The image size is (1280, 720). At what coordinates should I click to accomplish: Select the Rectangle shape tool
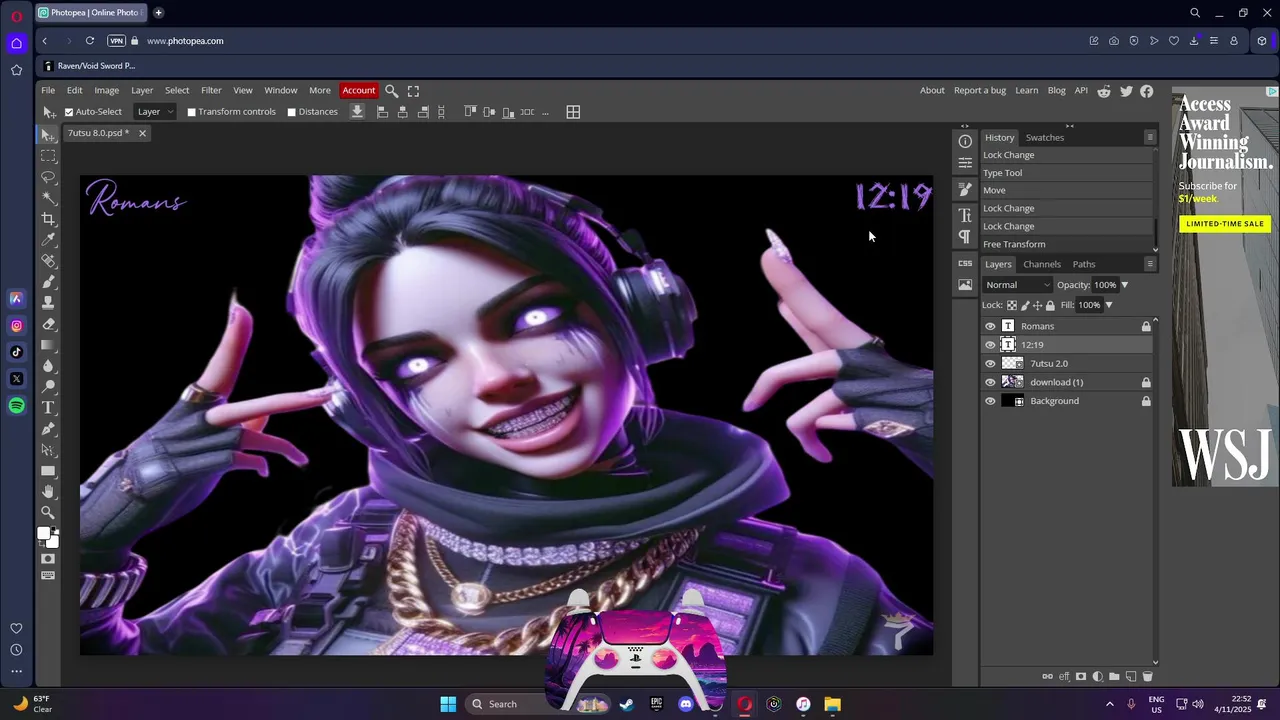pyautogui.click(x=48, y=471)
